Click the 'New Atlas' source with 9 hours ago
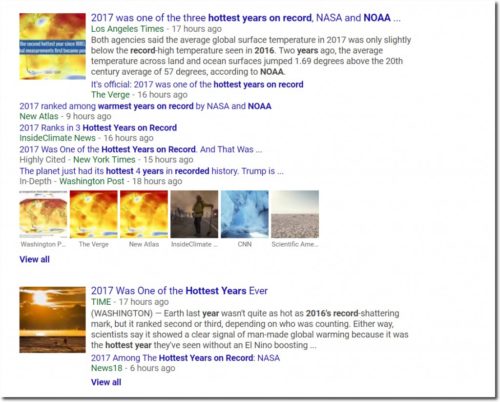The width and height of the screenshot is (500, 402). click(x=39, y=116)
